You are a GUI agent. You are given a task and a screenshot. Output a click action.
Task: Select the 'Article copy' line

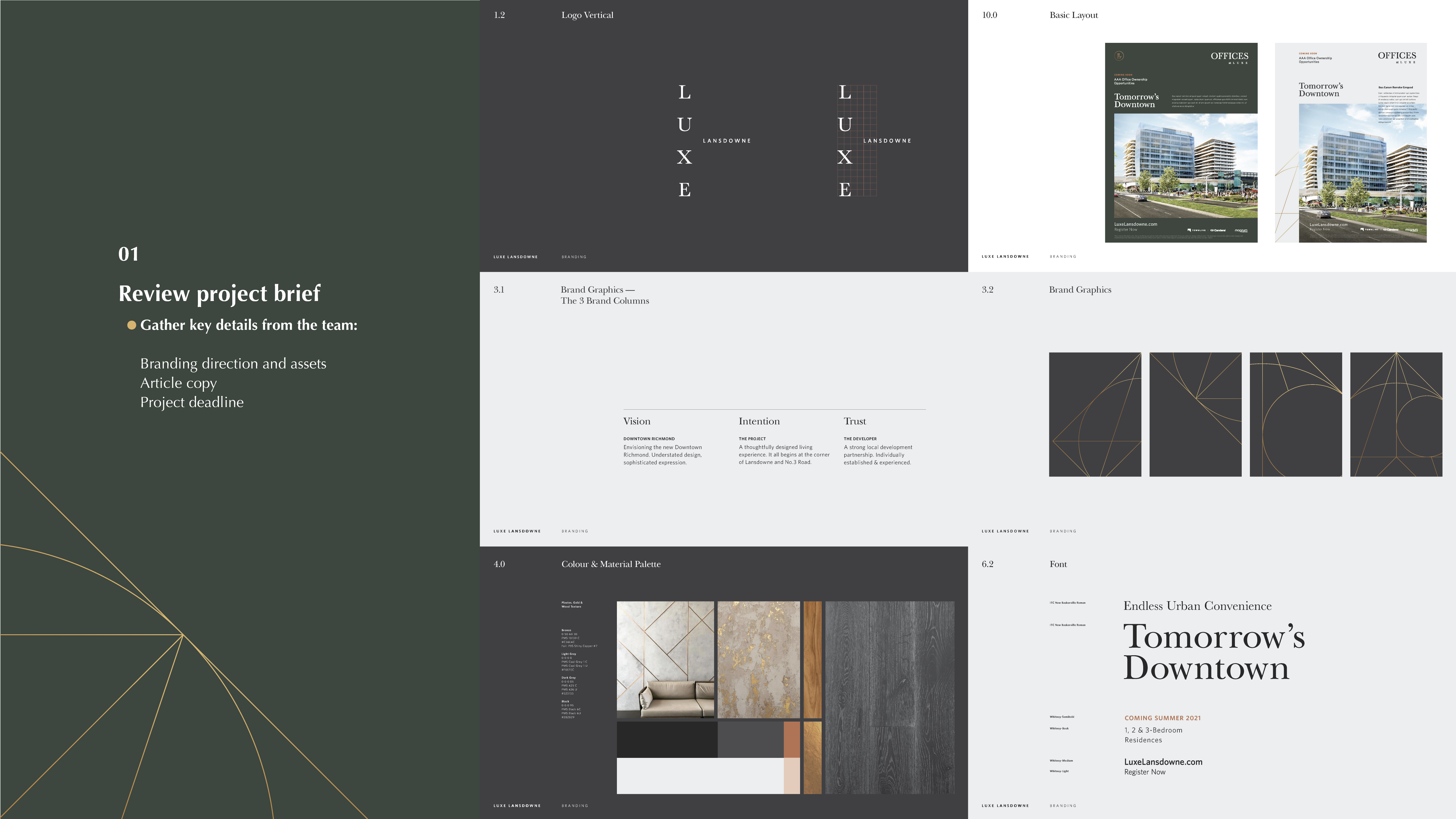[179, 383]
